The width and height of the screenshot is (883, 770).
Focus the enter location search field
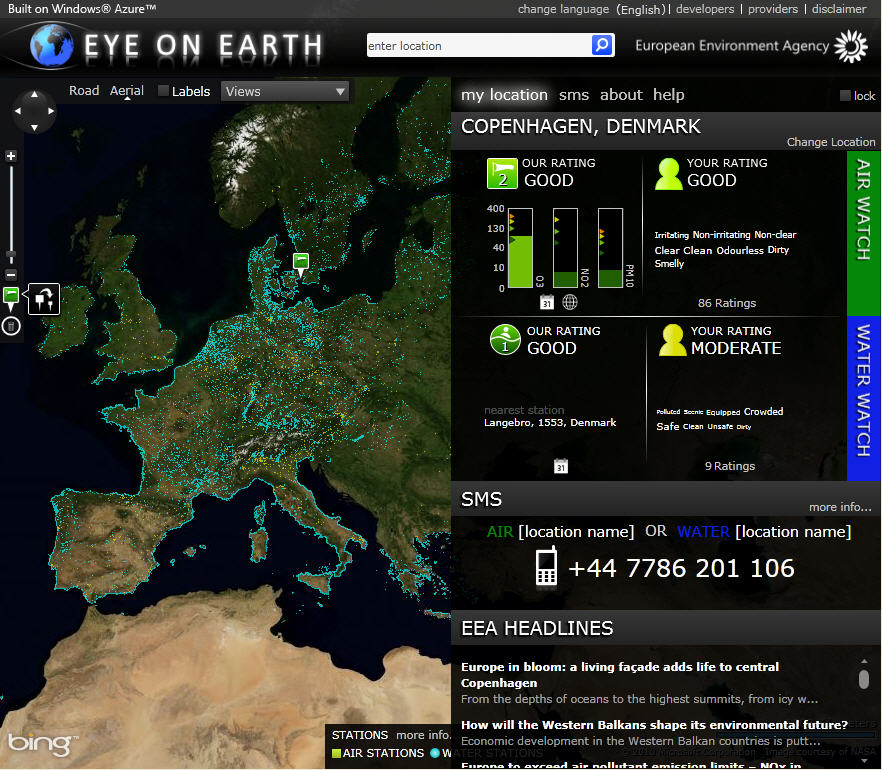pyautogui.click(x=479, y=45)
